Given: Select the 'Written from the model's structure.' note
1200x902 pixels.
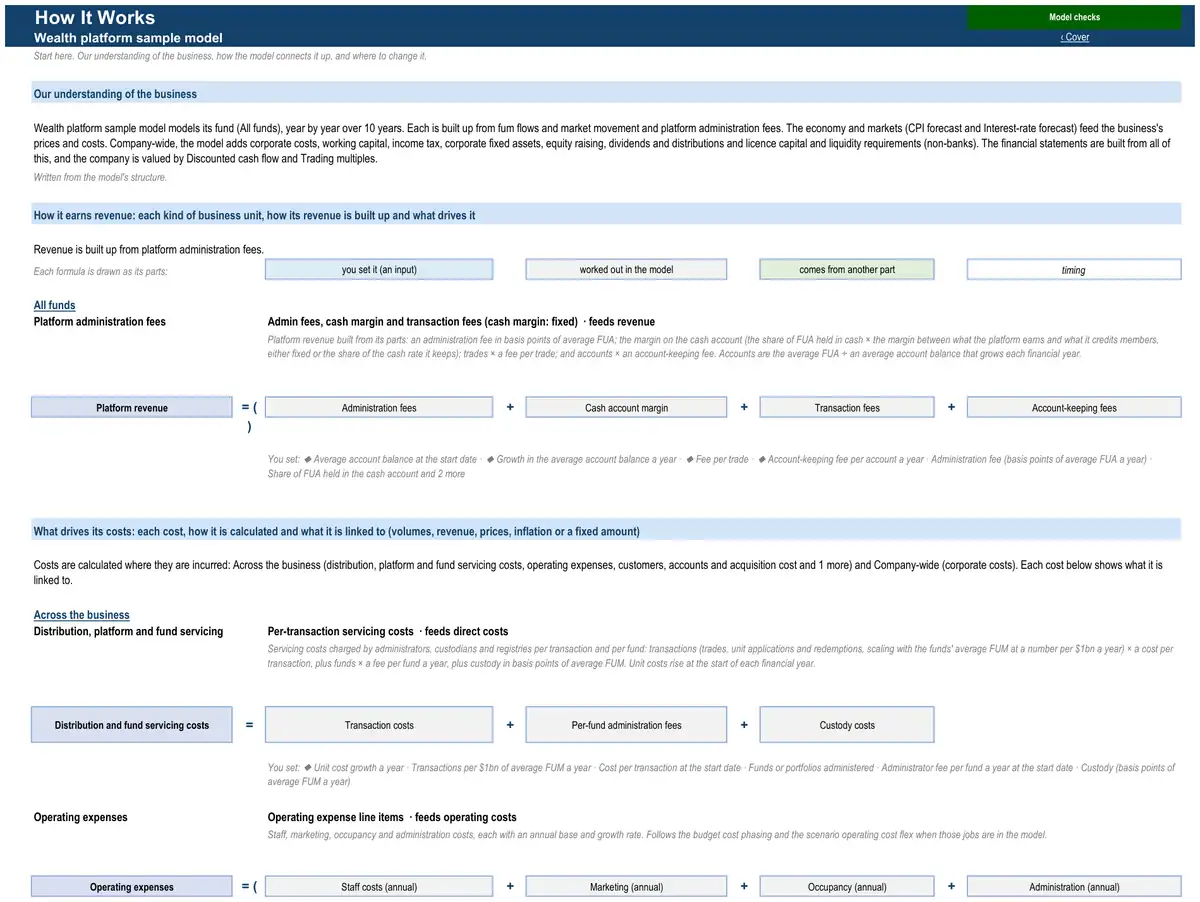Looking at the screenshot, I should [100, 177].
